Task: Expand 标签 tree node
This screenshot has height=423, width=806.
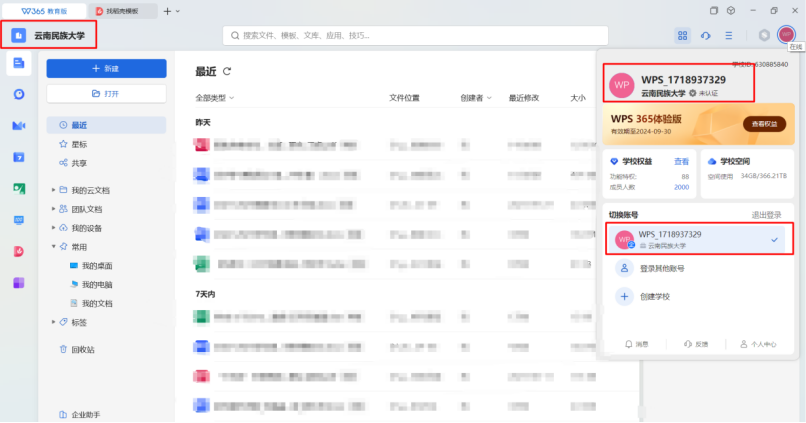Action: pyautogui.click(x=53, y=322)
